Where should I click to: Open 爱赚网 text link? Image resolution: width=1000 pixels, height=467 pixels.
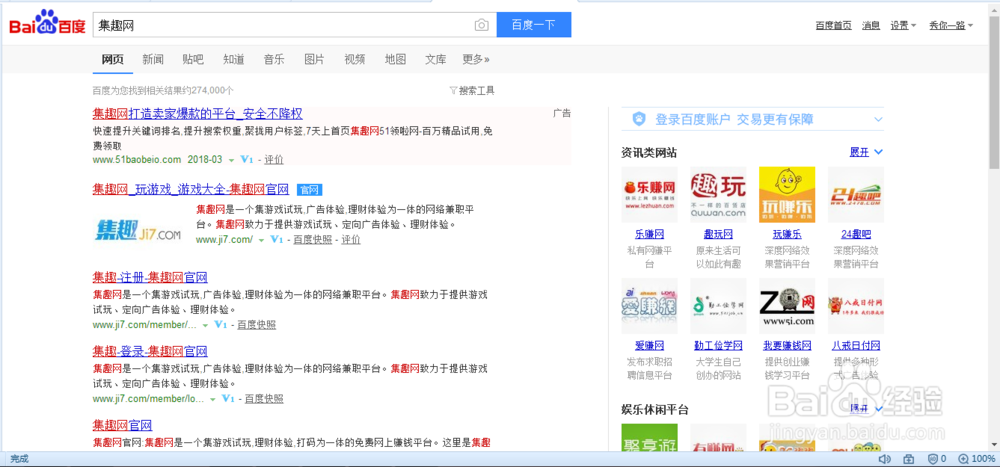(x=649, y=346)
